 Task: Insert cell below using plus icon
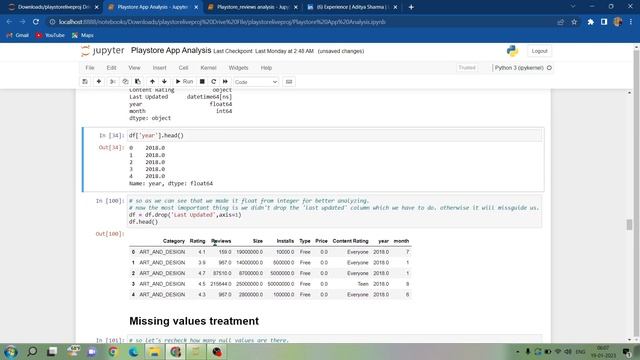point(99,82)
